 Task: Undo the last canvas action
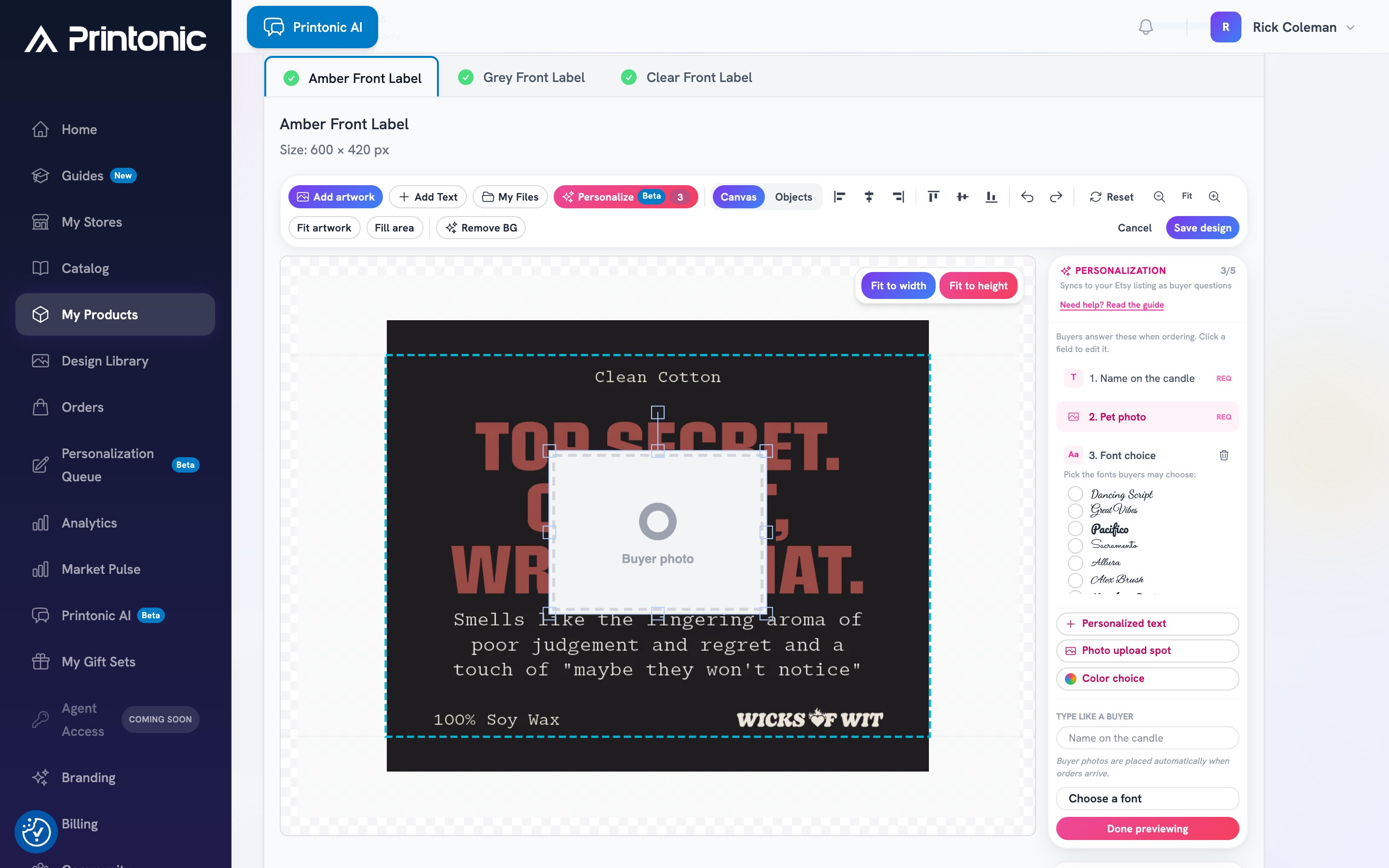pyautogui.click(x=1027, y=197)
